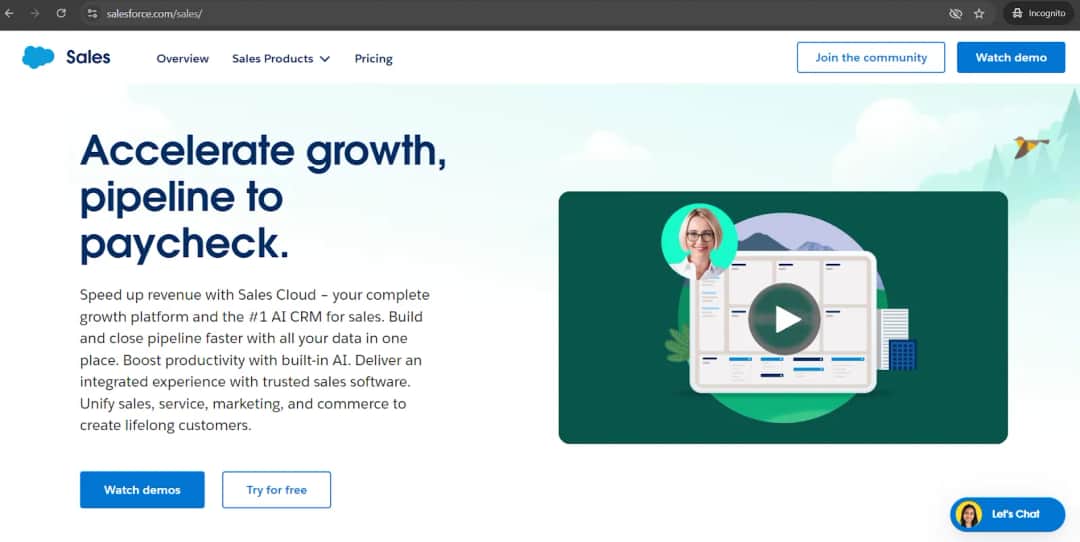Play the Sales Cloud demo video

pyautogui.click(x=785, y=319)
